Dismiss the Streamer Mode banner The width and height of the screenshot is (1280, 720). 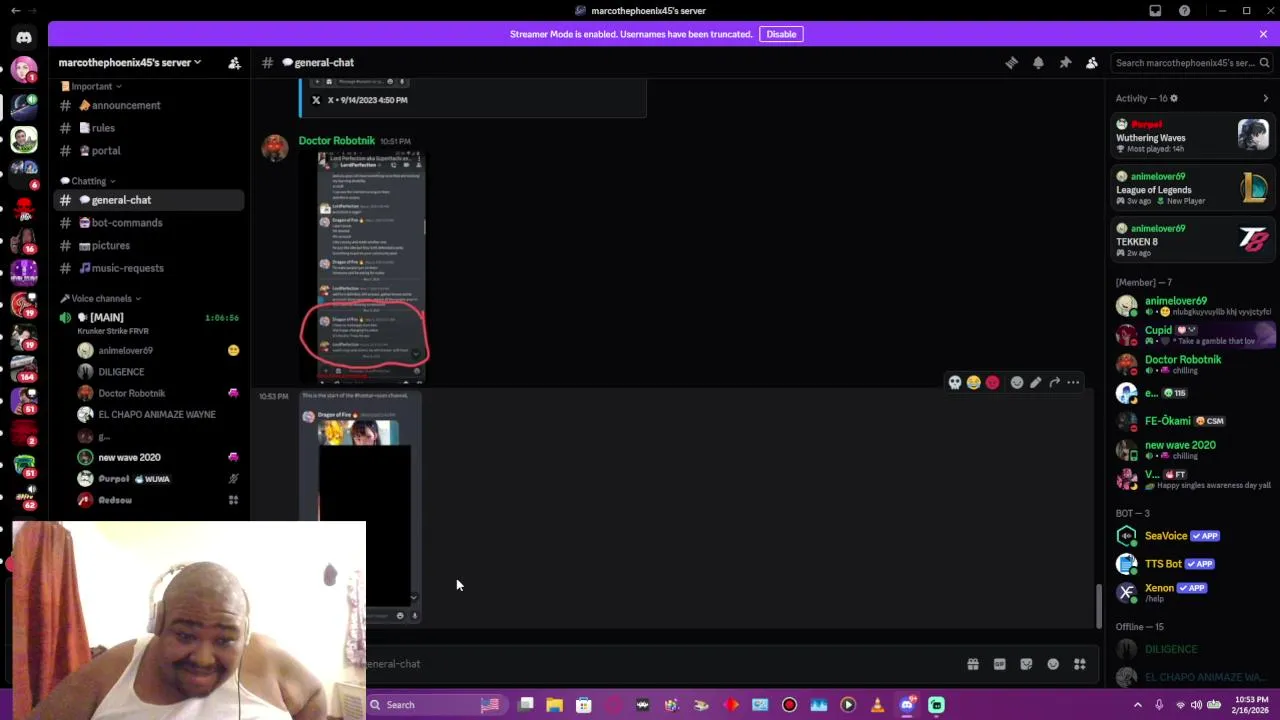[x=1263, y=34]
